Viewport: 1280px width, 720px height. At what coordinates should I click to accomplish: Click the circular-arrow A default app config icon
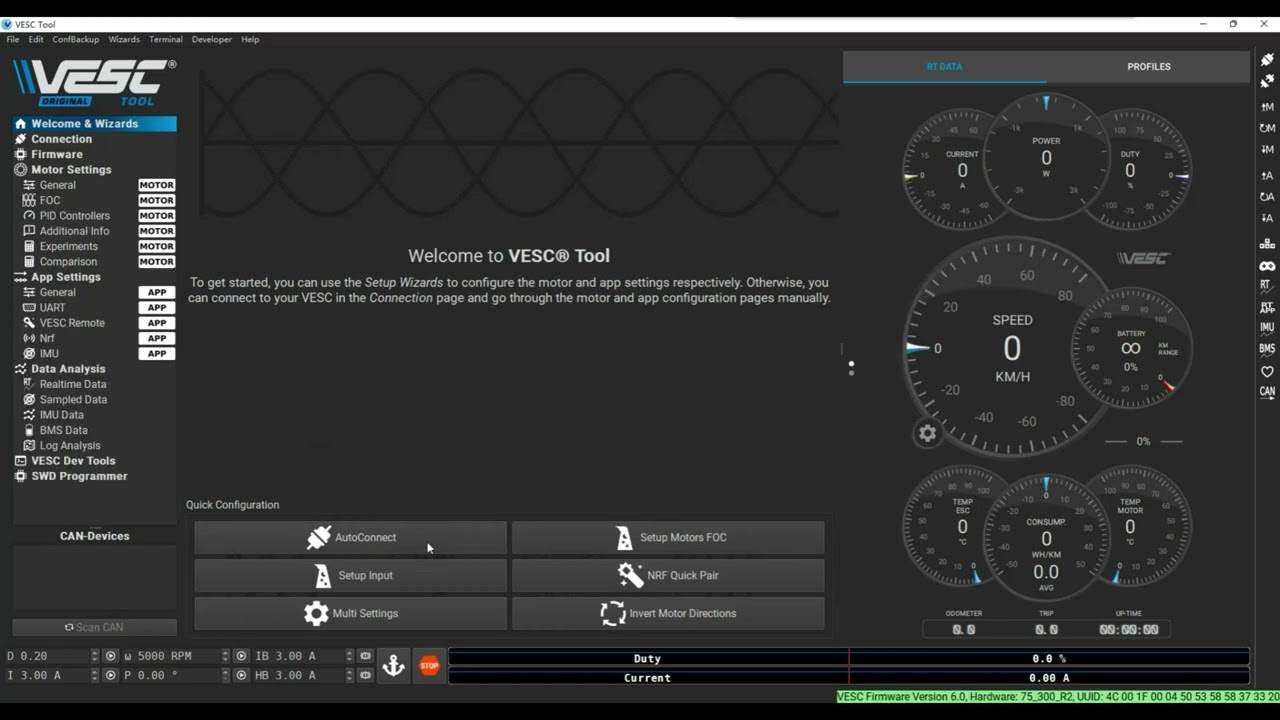pyautogui.click(x=1267, y=197)
